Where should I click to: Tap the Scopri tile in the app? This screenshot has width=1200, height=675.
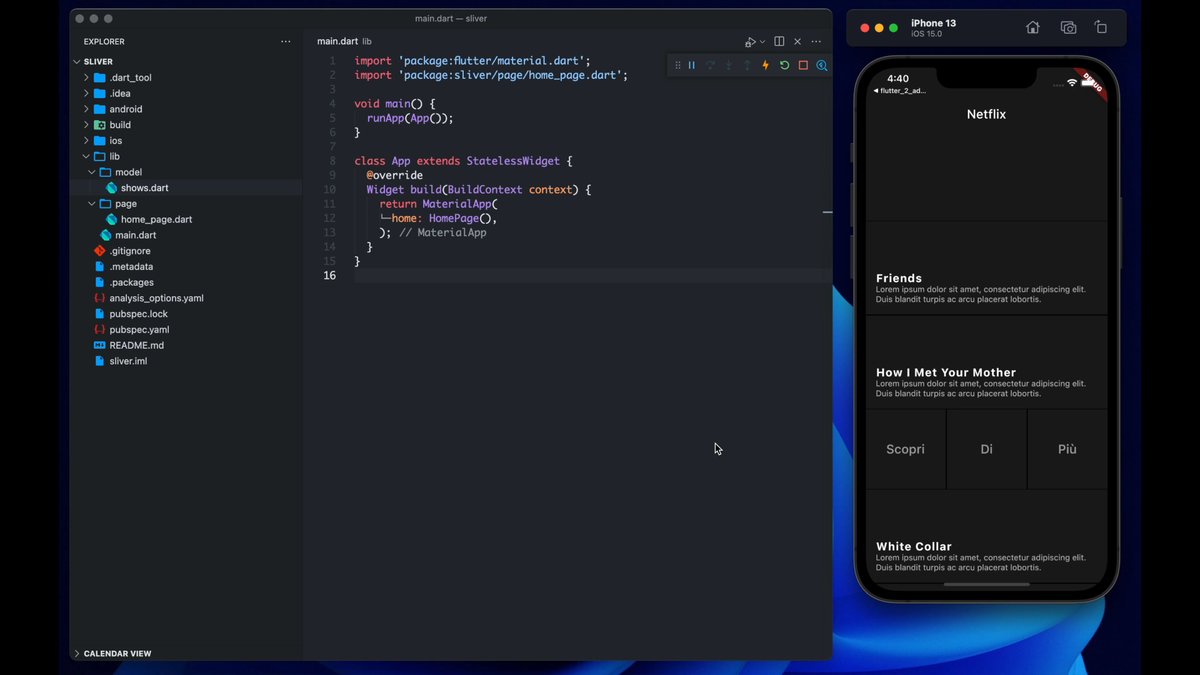point(905,450)
